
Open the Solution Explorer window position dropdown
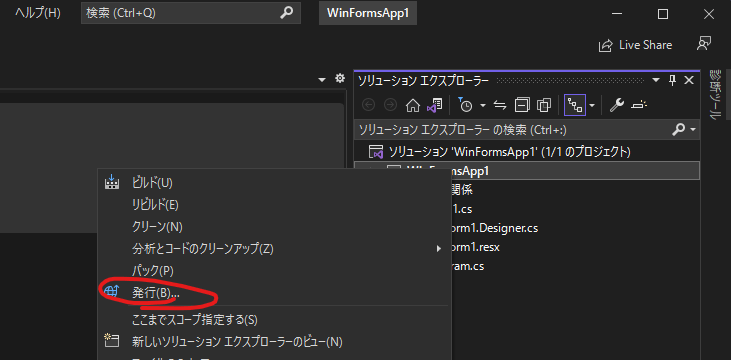coord(656,81)
